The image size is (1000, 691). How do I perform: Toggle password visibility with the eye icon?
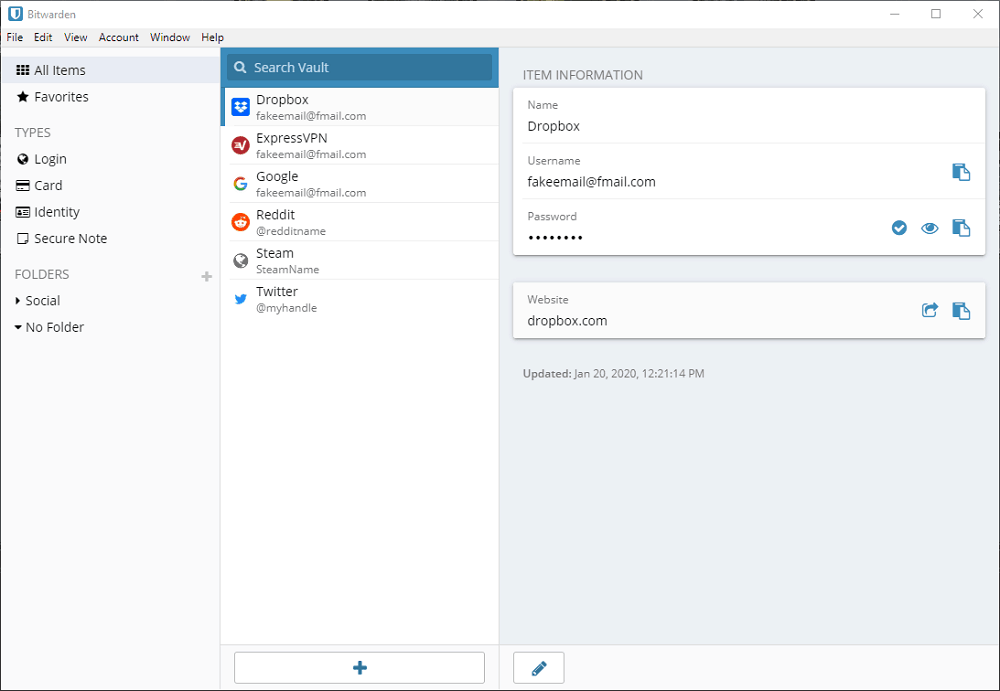[x=930, y=228]
